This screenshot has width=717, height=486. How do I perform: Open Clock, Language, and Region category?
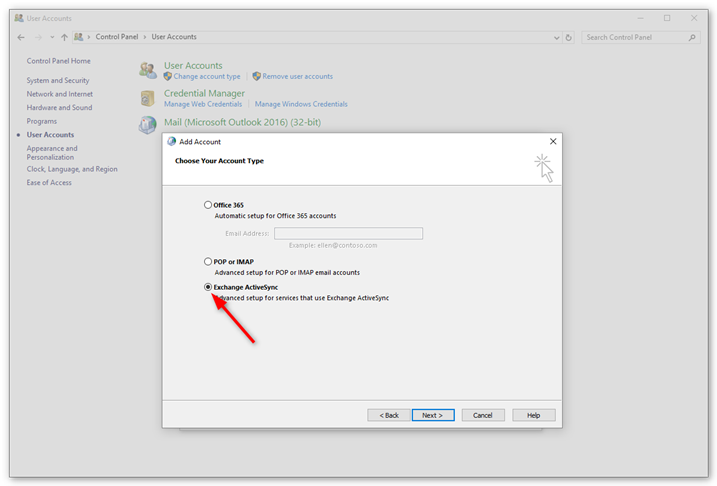click(x=72, y=169)
